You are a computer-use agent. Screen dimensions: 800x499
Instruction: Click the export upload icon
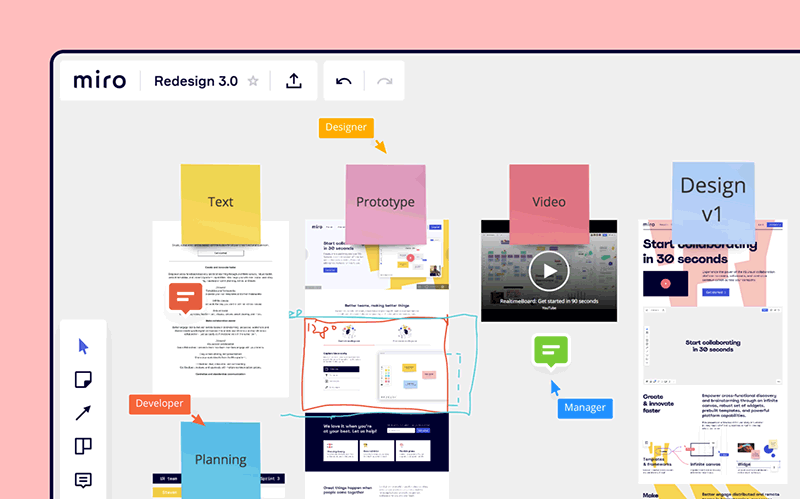click(293, 81)
